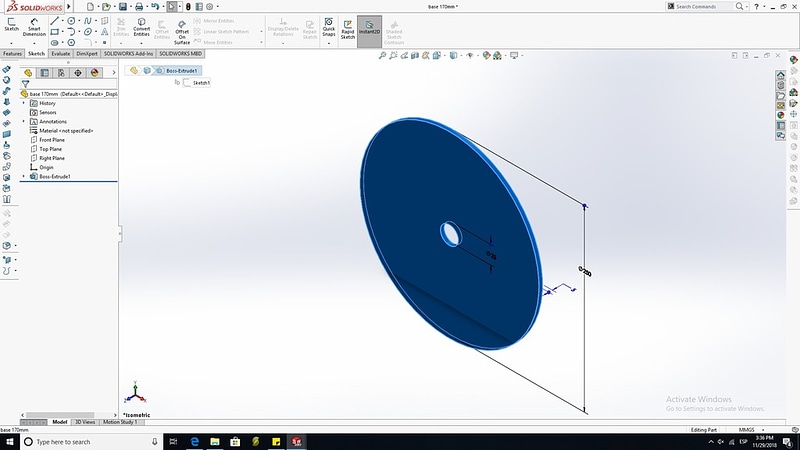Image resolution: width=800 pixels, height=450 pixels.
Task: Select Material <not specified> item
Action: [62, 131]
